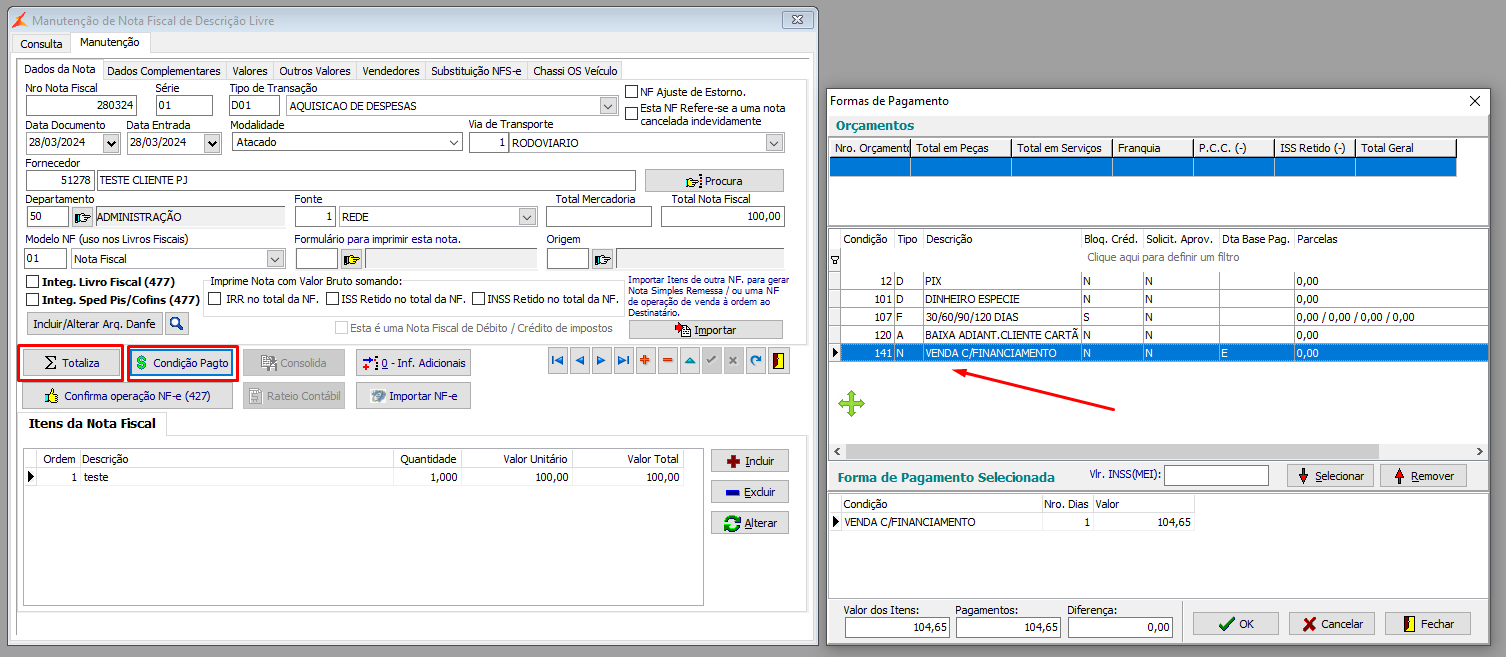1506x657 pixels.
Task: Click the red minus delete record icon
Action: pos(668,361)
